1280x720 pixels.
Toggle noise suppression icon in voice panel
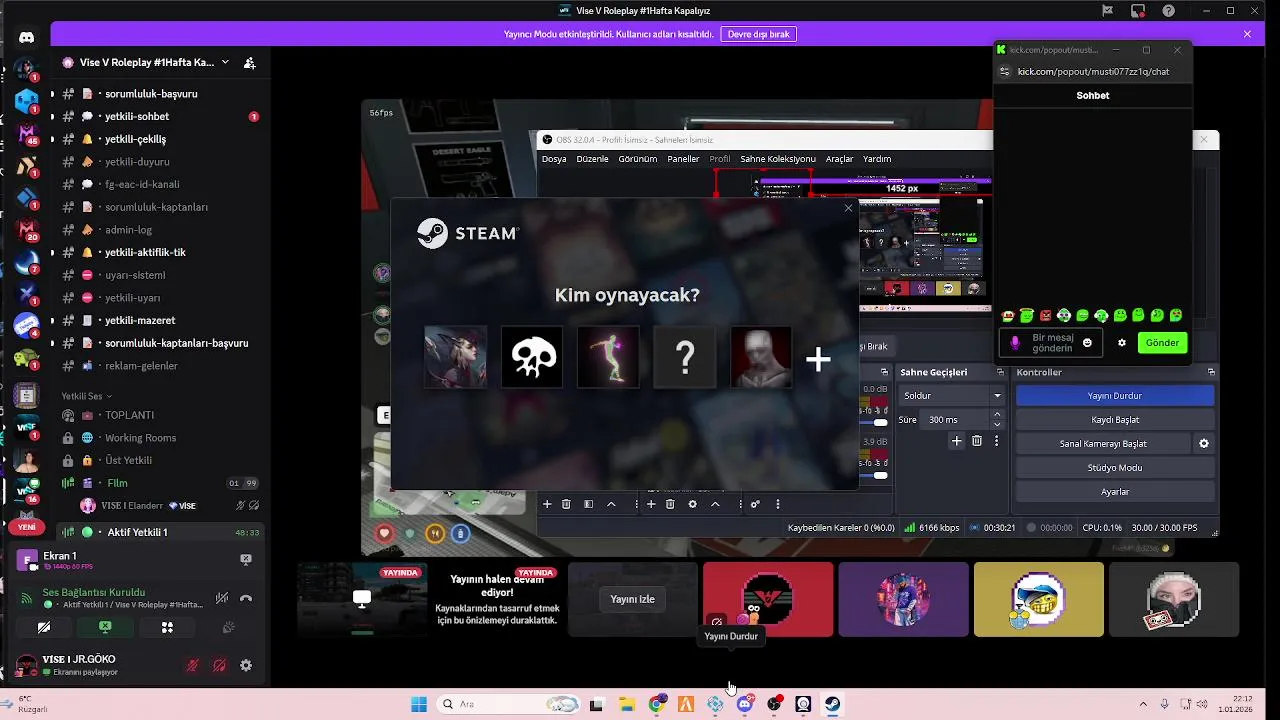(222, 598)
